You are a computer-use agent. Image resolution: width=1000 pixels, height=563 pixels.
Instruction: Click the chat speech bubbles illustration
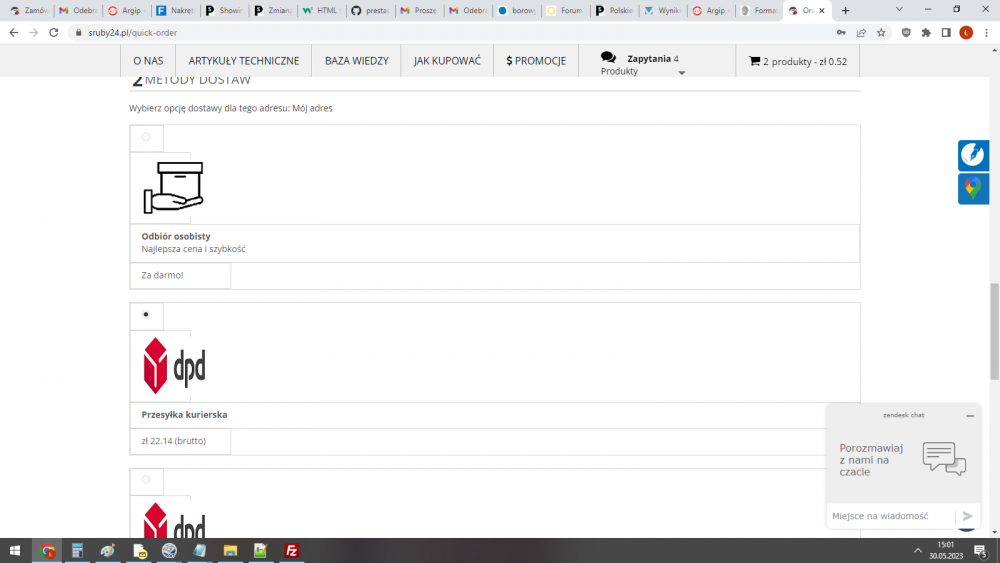944,459
